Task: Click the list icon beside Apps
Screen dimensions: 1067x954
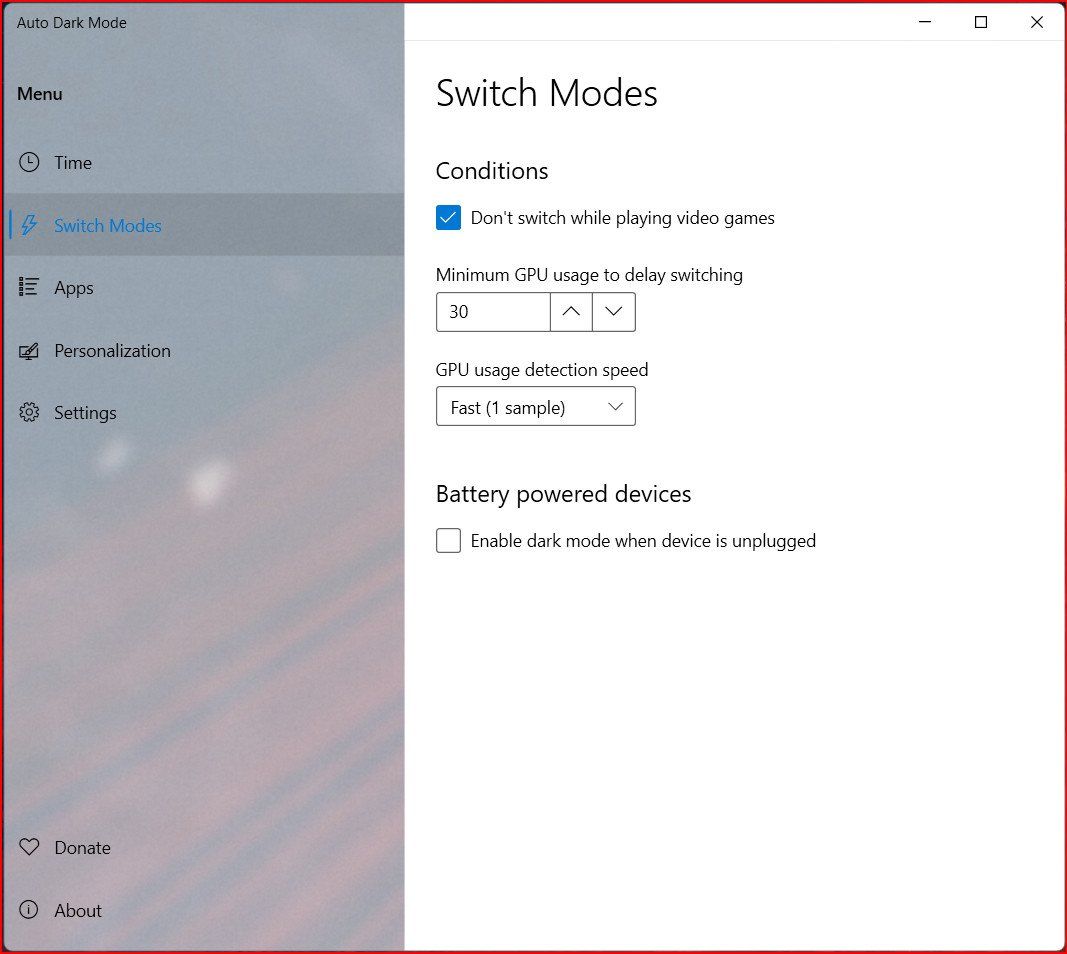Action: pyautogui.click(x=29, y=287)
